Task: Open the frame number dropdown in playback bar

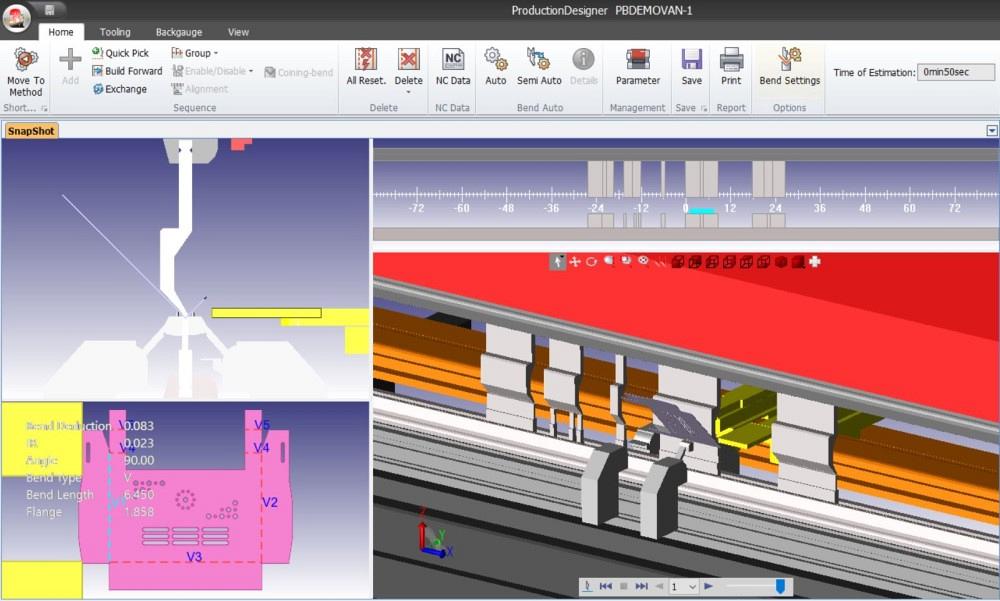Action: tap(693, 587)
